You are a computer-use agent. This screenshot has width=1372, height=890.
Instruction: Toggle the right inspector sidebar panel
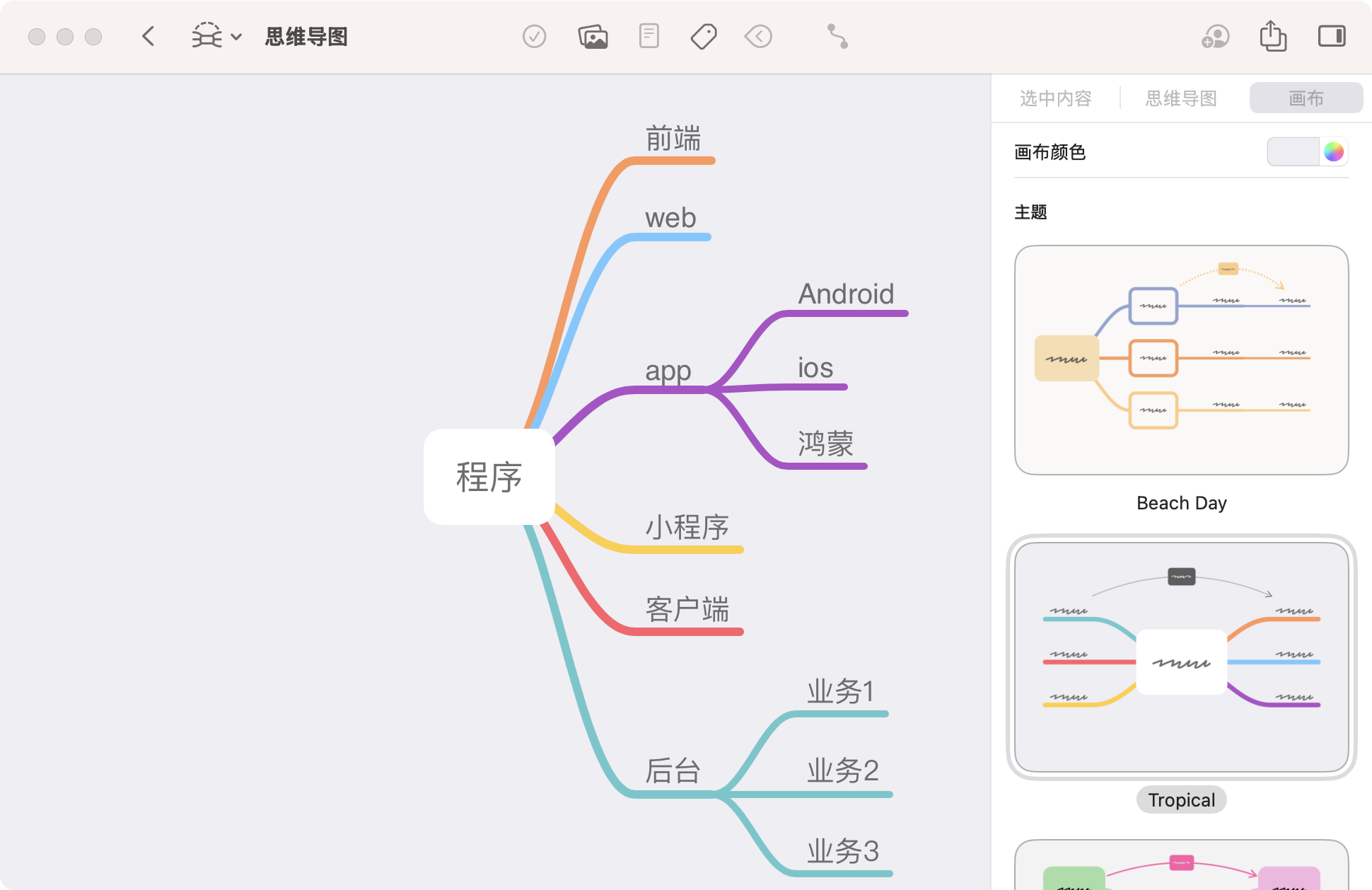tap(1331, 36)
